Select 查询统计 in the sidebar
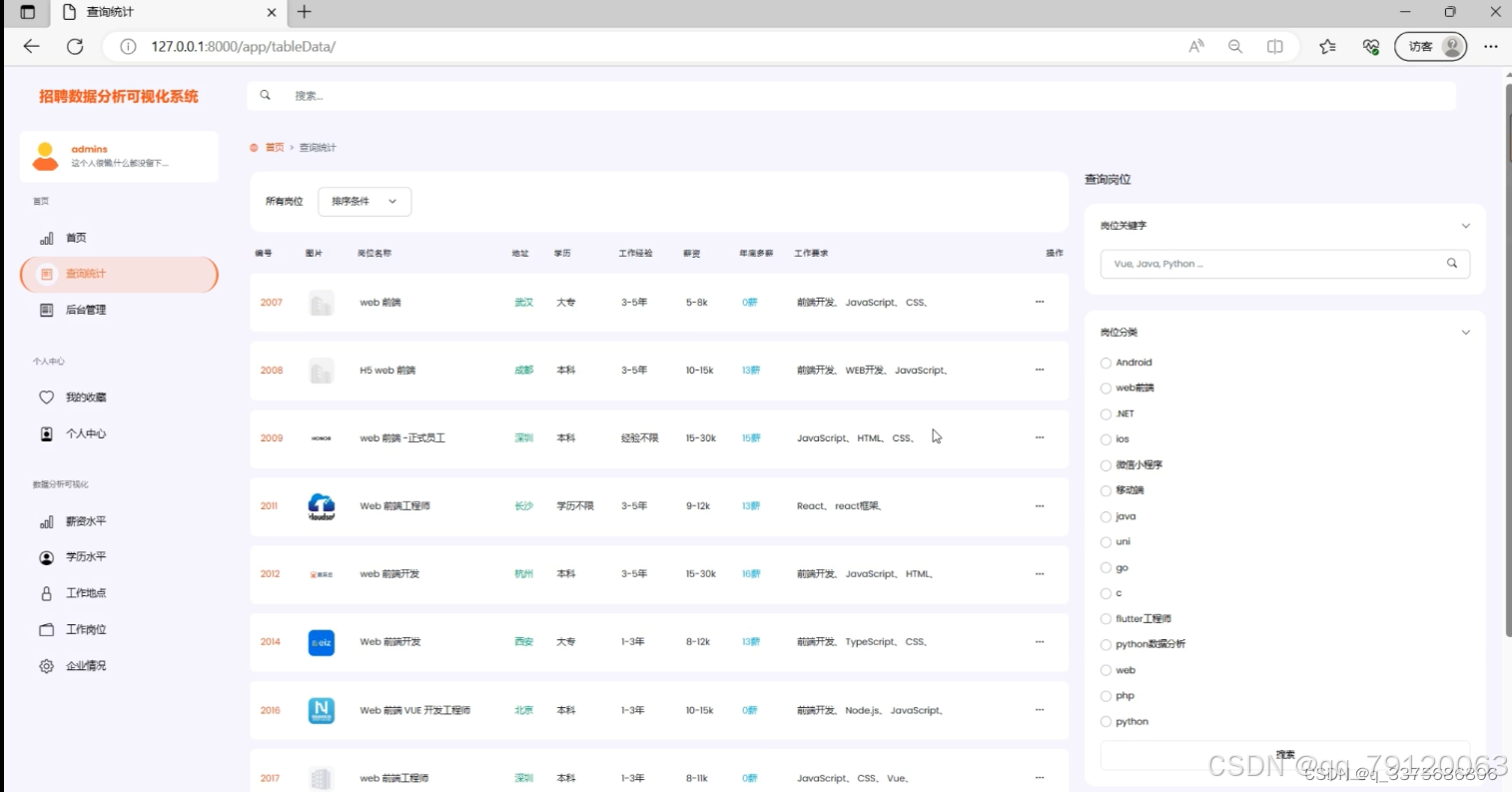The width and height of the screenshot is (1512, 792). pos(119,274)
